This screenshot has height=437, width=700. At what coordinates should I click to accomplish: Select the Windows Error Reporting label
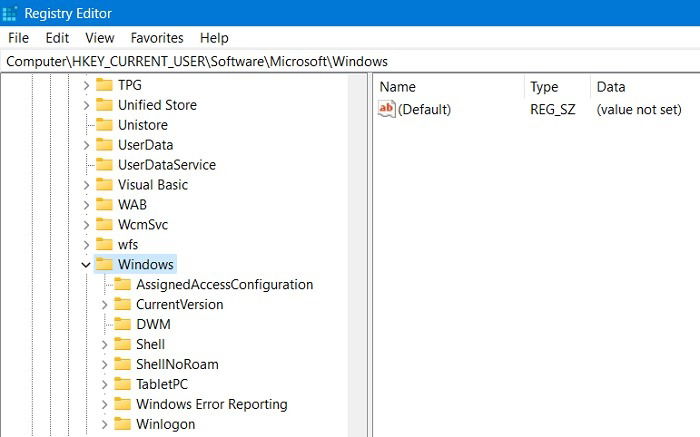point(212,404)
